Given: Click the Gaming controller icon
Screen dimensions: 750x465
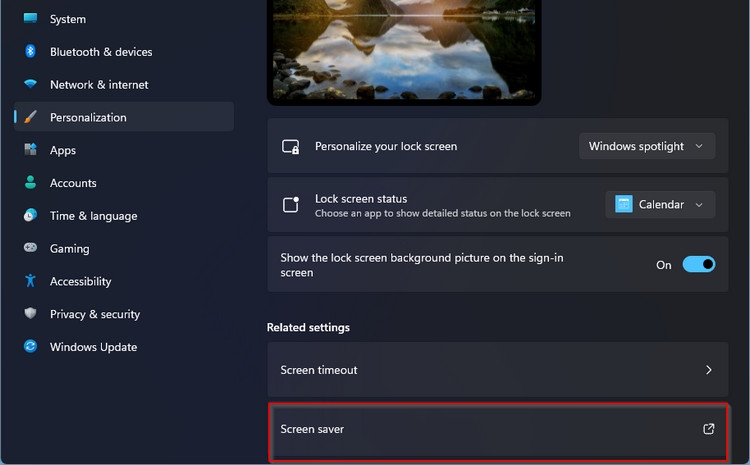Looking at the screenshot, I should (31, 248).
